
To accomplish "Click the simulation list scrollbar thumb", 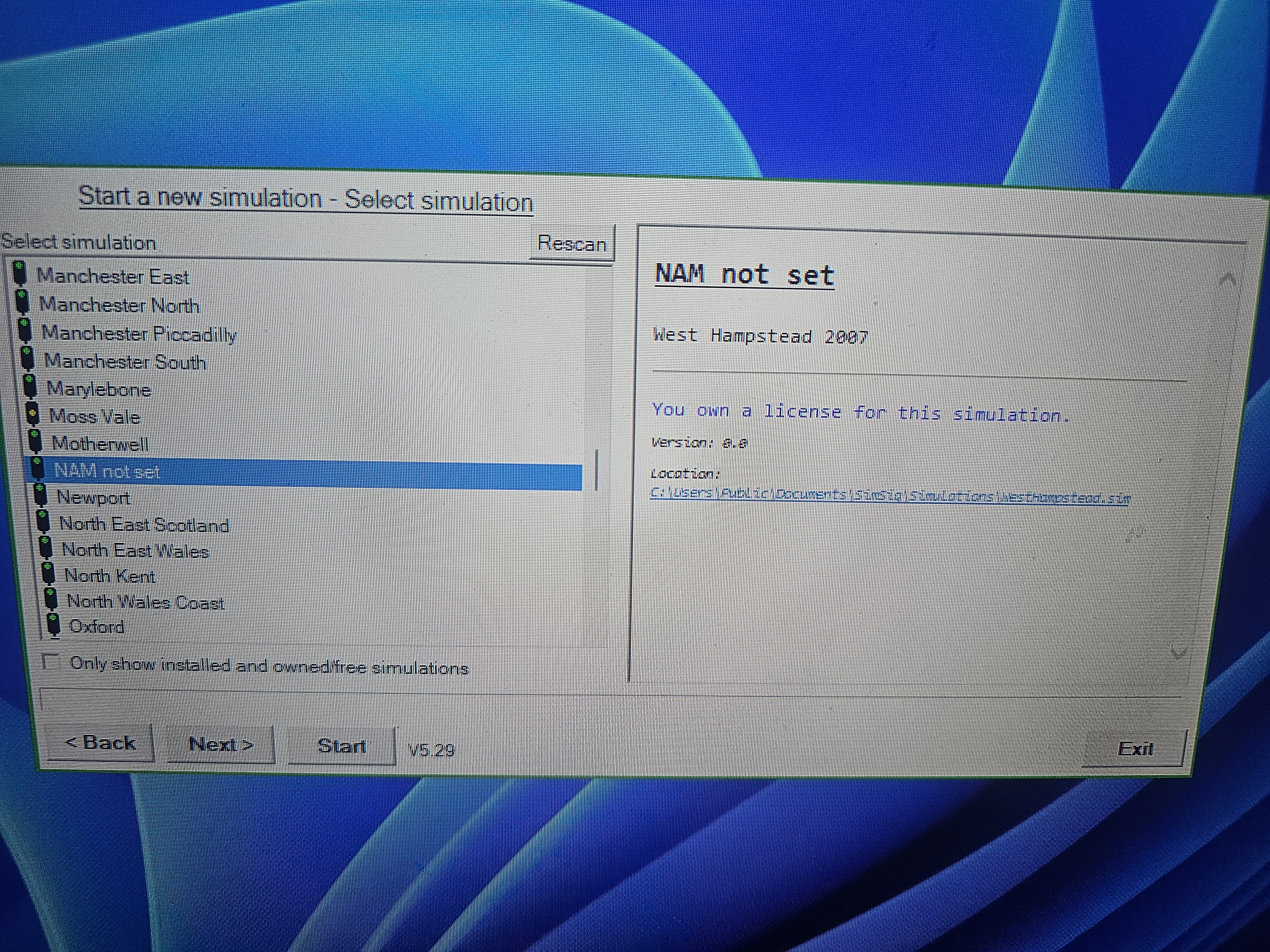I will click(x=597, y=470).
